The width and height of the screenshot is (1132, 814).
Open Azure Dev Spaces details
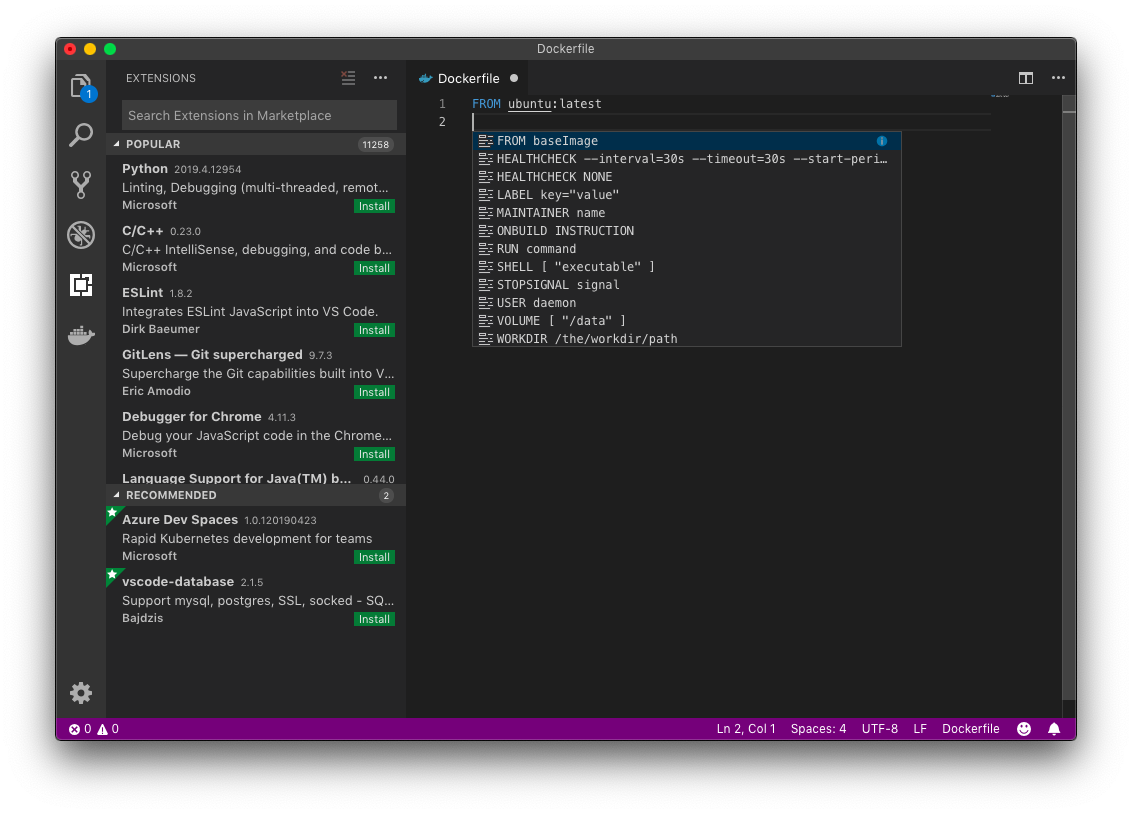256,538
